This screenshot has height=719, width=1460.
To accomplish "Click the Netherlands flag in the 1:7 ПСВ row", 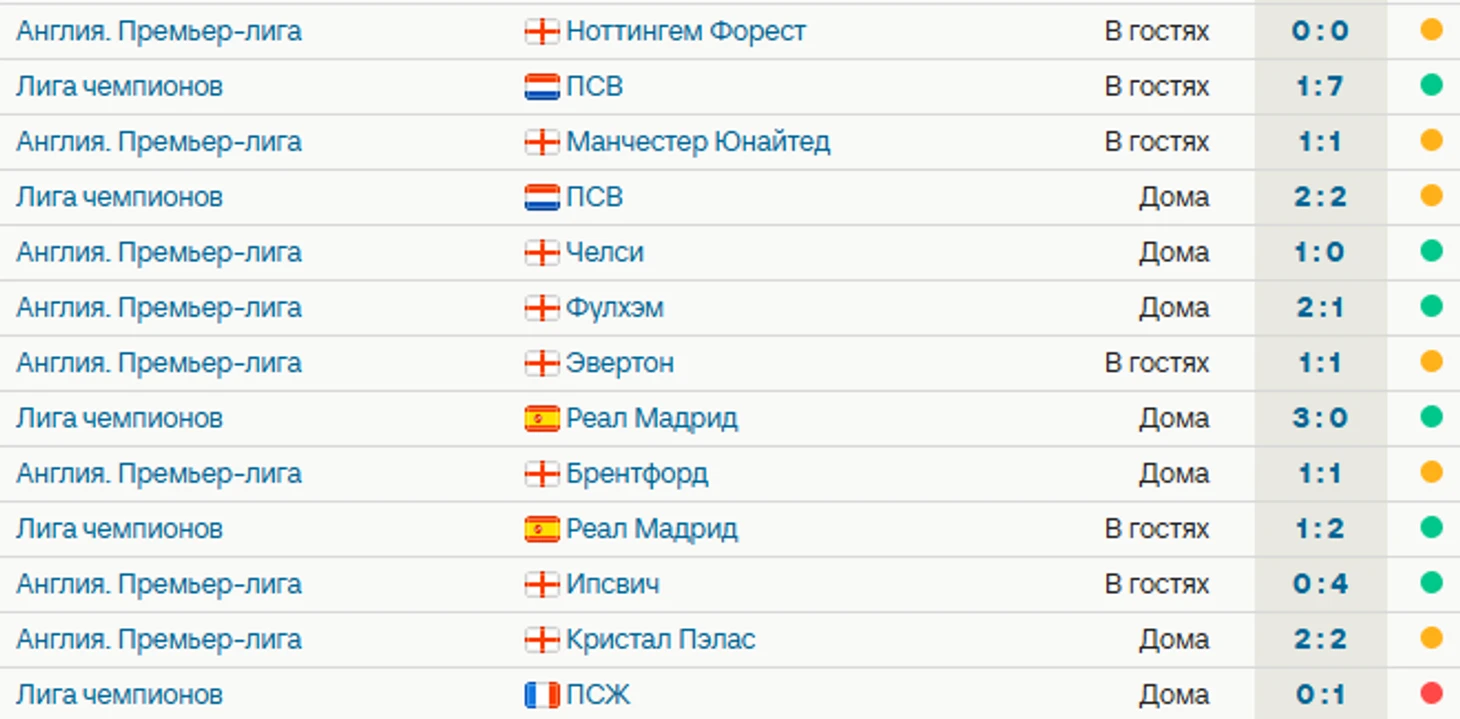I will [x=541, y=87].
